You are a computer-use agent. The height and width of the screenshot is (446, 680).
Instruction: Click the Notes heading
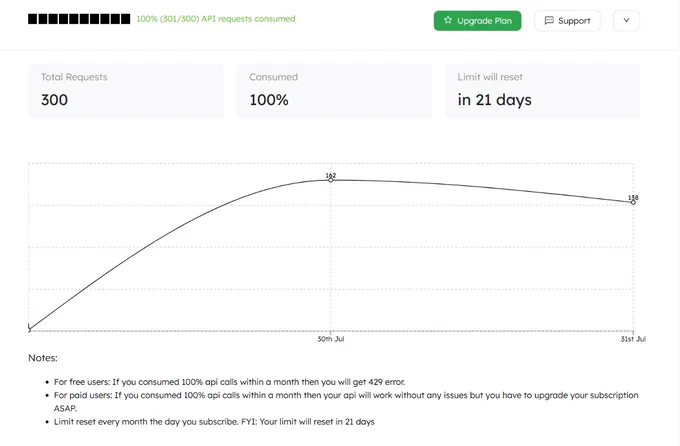(43, 358)
